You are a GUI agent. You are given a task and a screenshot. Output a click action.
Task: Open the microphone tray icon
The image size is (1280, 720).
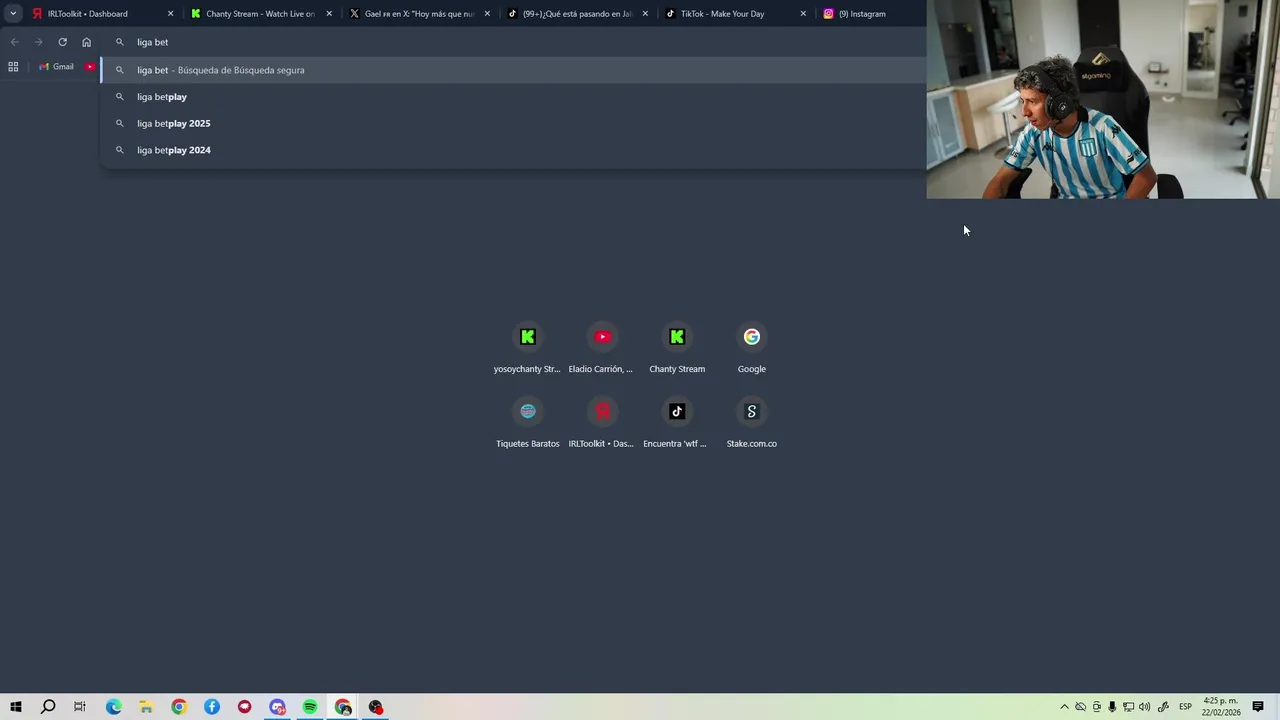point(1112,707)
